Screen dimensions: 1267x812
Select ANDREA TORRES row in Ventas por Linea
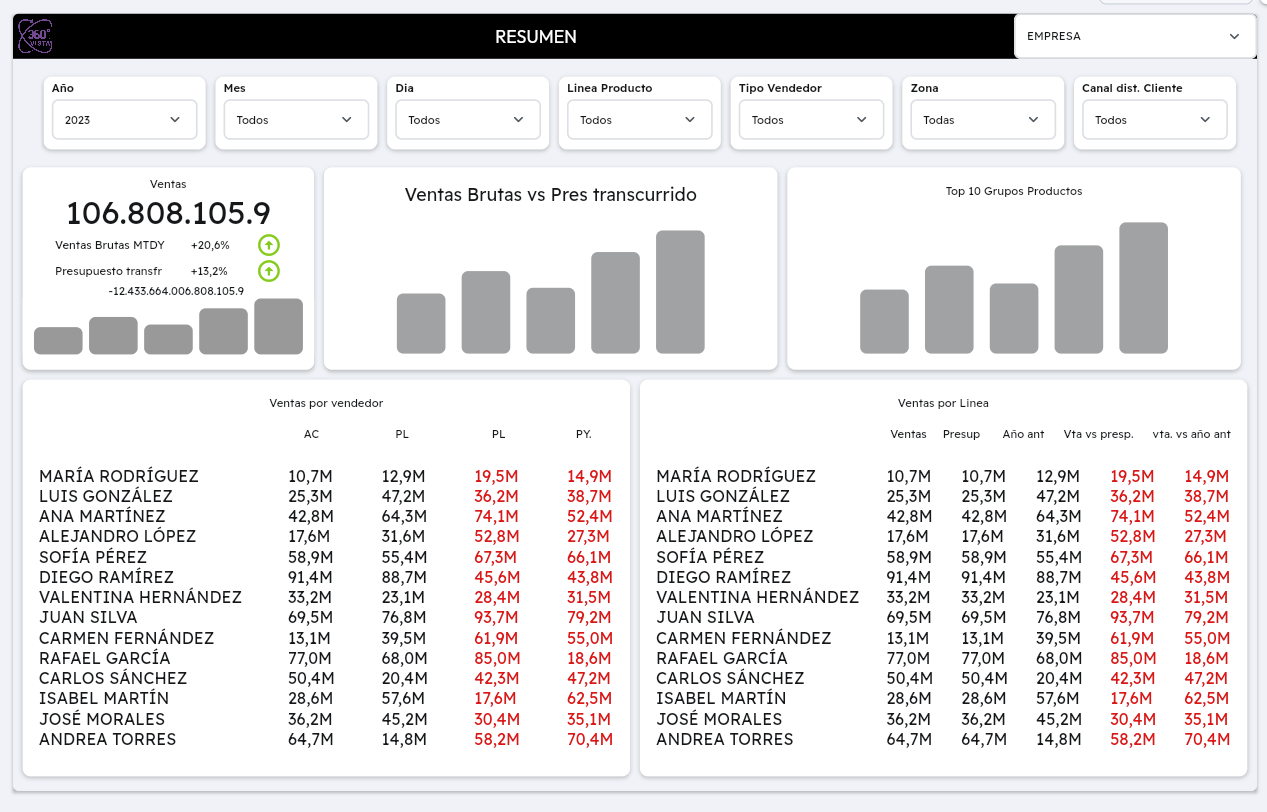tap(724, 740)
